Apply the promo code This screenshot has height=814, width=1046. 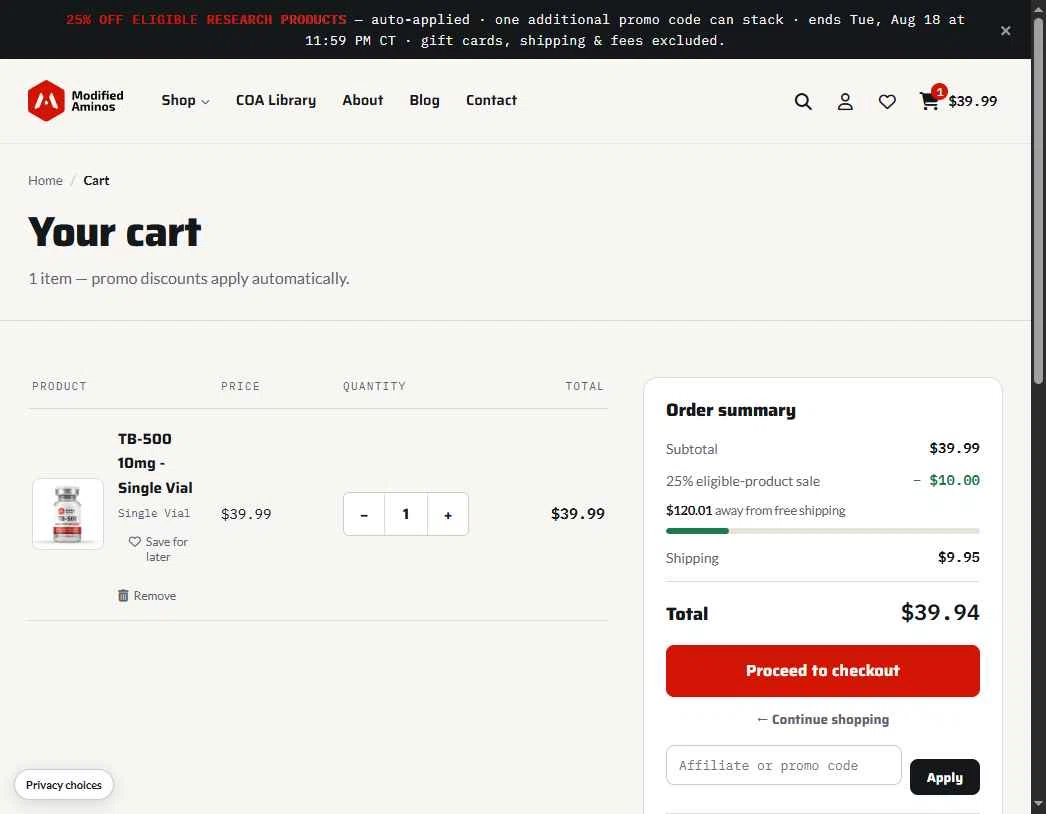[x=945, y=777]
